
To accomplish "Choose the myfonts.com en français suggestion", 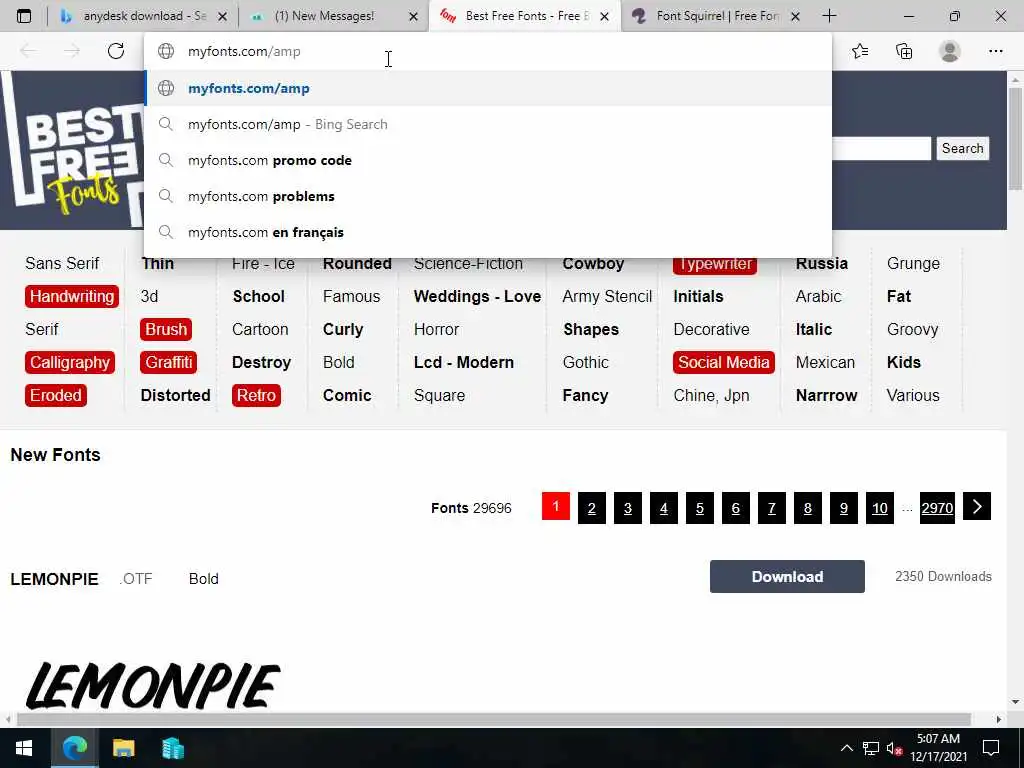I will (488, 232).
